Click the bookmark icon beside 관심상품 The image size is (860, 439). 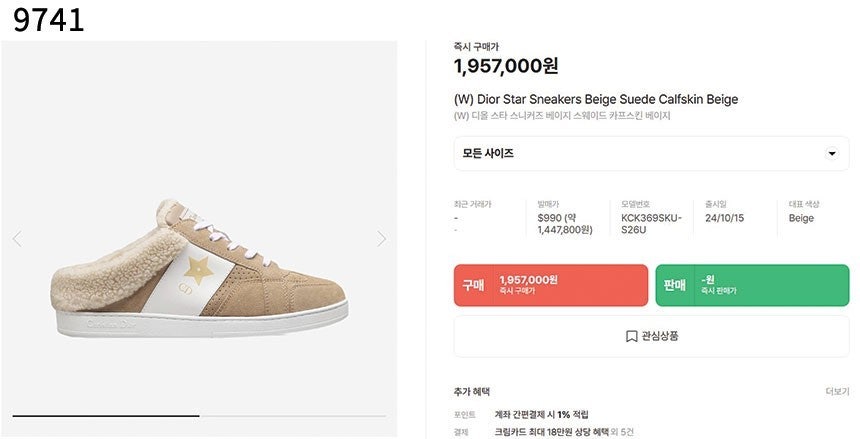tap(631, 336)
